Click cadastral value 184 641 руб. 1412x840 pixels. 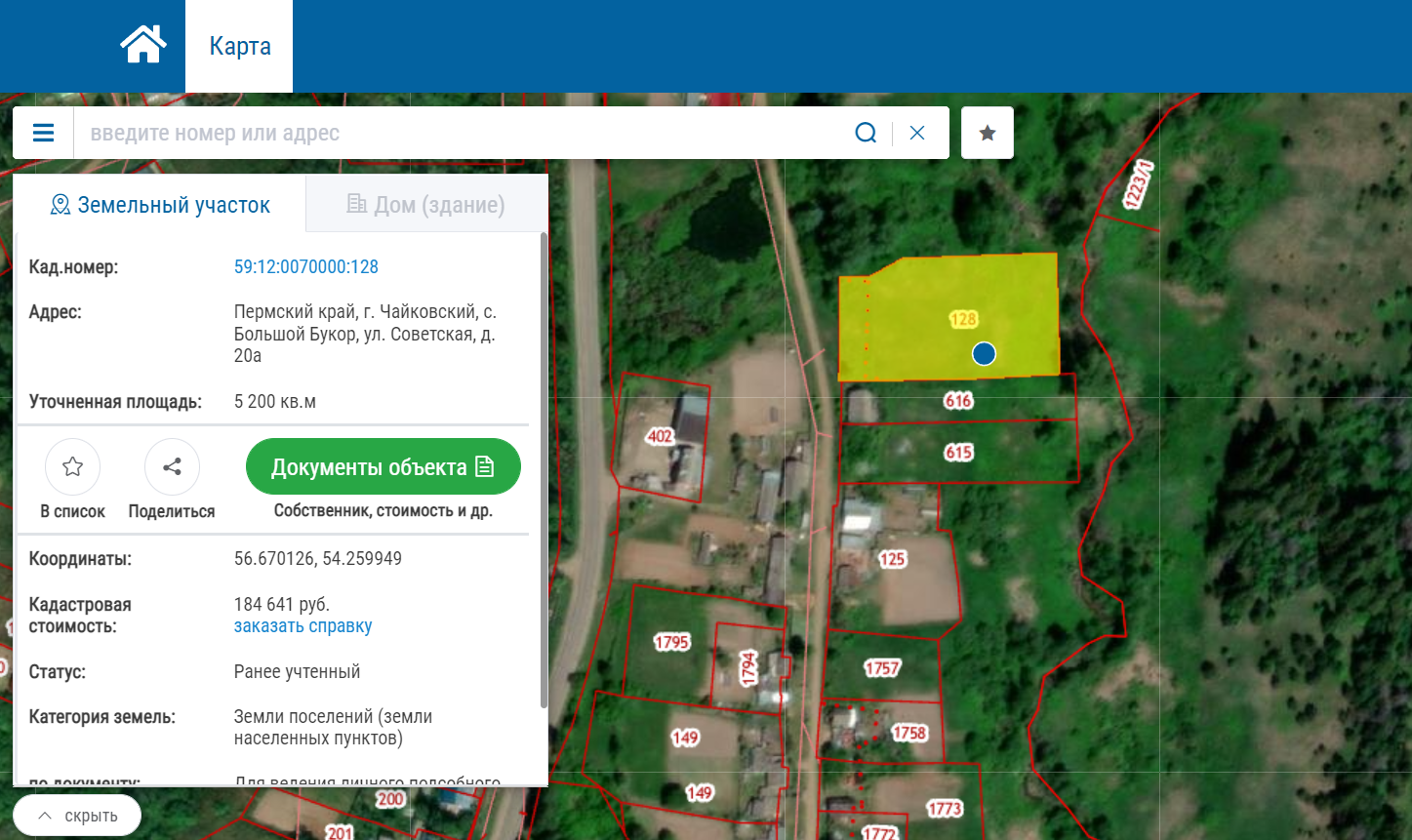pos(282,605)
